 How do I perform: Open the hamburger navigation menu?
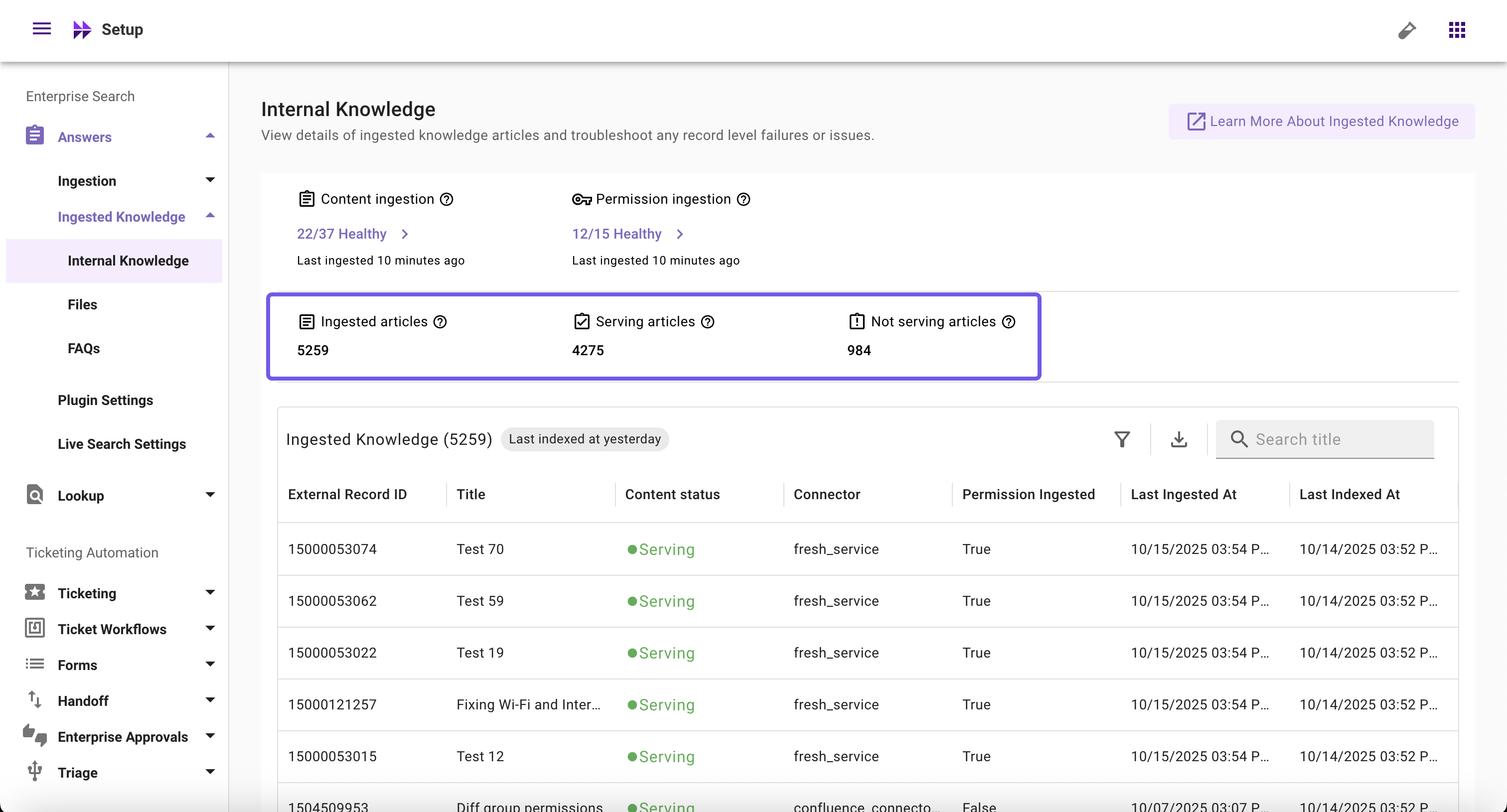point(41,29)
